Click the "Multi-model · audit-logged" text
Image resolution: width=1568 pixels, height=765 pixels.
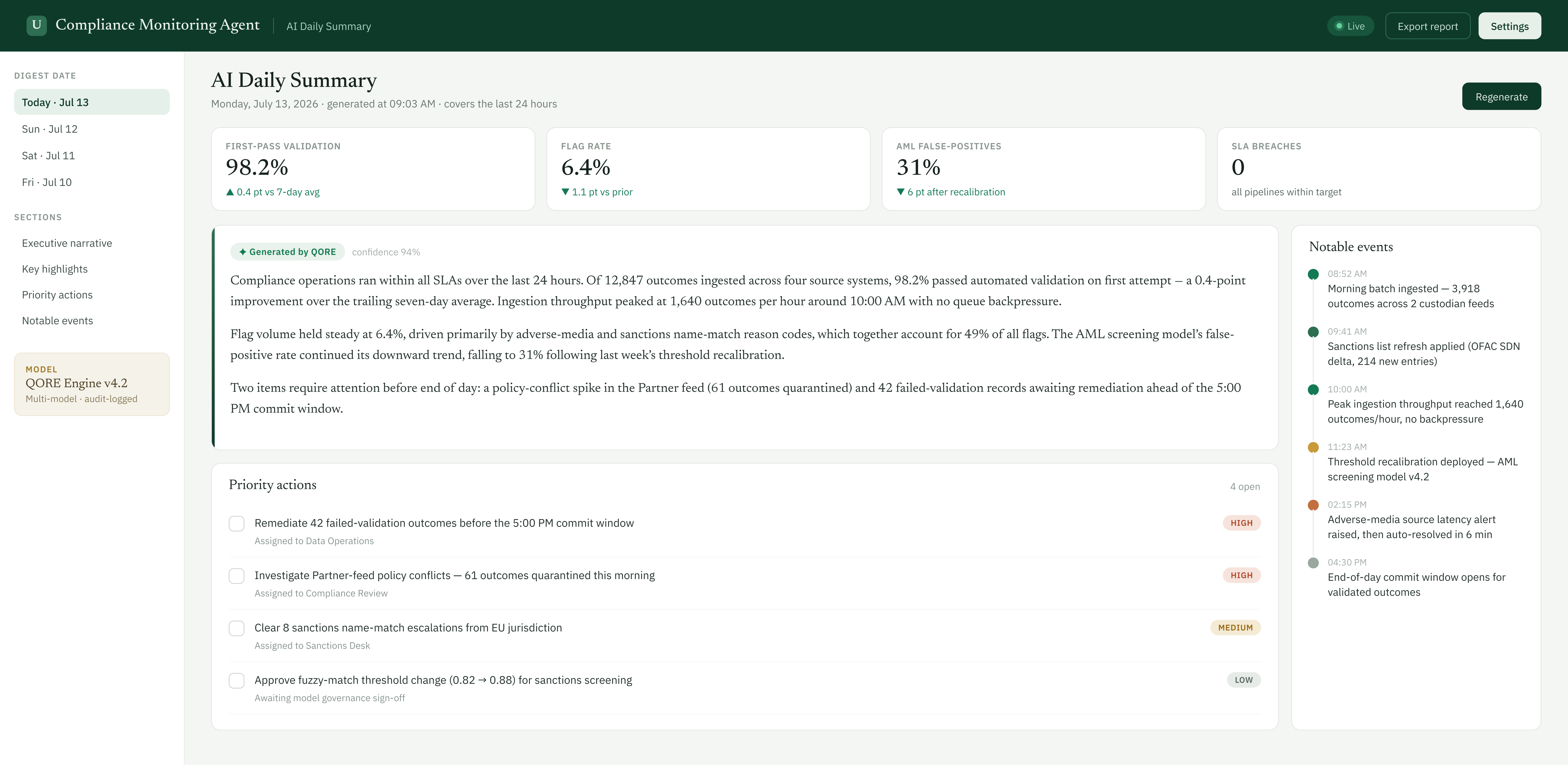tap(82, 399)
